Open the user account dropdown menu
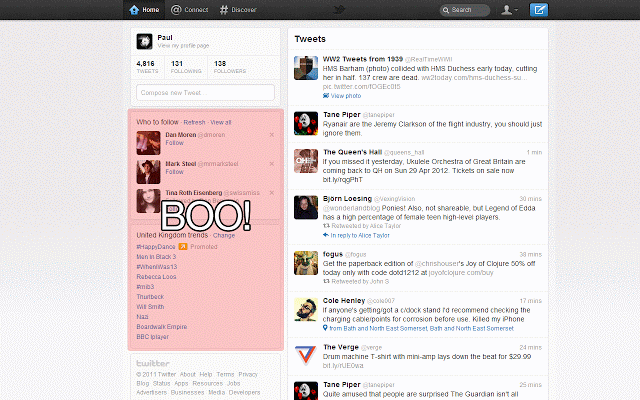 pos(509,10)
